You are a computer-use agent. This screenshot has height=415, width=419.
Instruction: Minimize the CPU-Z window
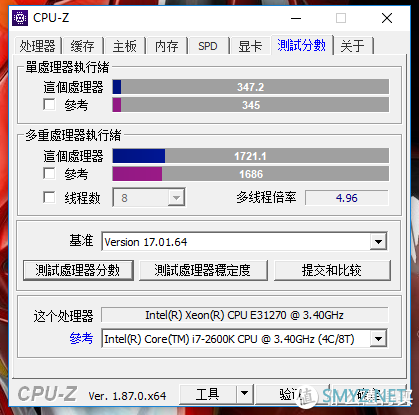[296, 18]
